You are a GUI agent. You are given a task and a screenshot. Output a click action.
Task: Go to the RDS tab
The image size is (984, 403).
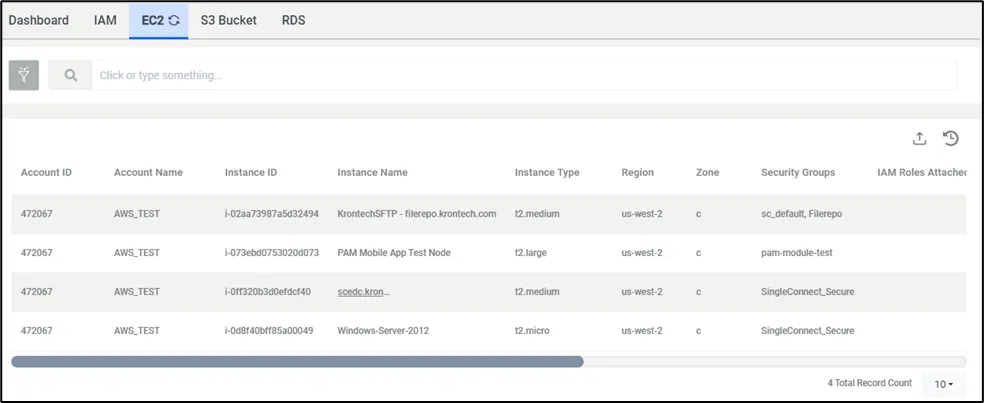click(294, 20)
